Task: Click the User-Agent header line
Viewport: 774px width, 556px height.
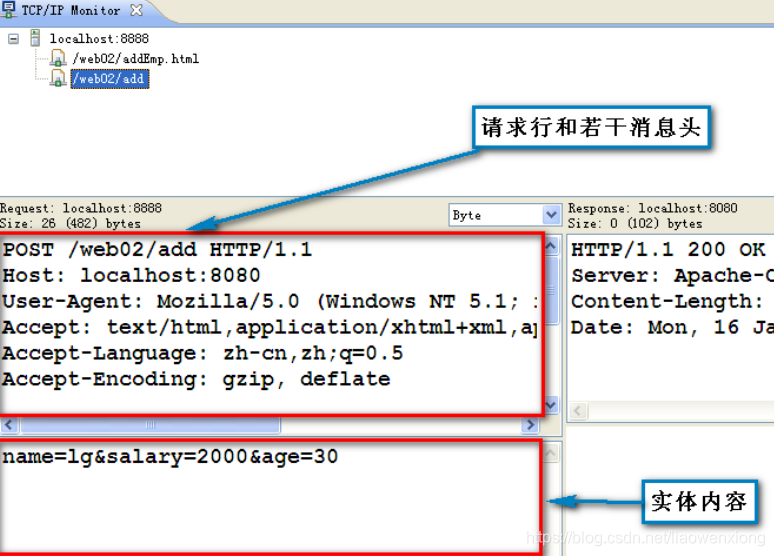Action: click(x=270, y=301)
